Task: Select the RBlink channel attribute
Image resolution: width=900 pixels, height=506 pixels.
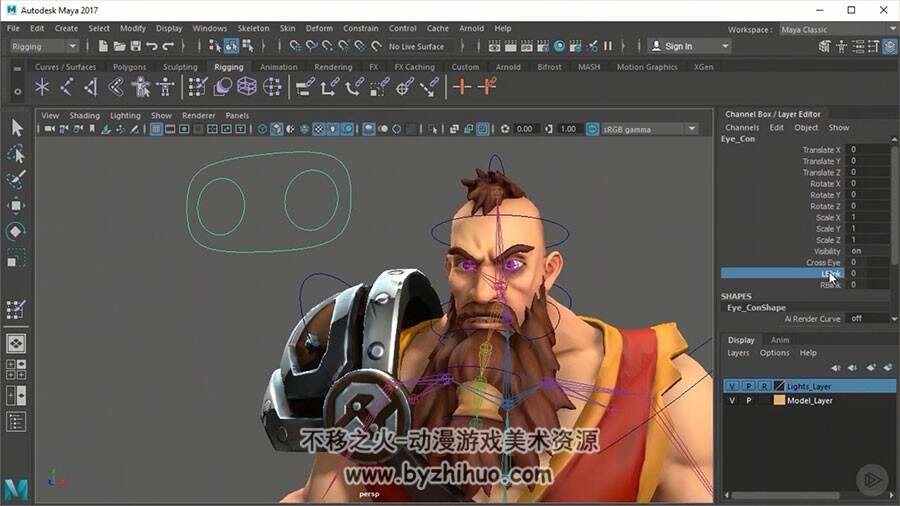Action: pyautogui.click(x=830, y=285)
